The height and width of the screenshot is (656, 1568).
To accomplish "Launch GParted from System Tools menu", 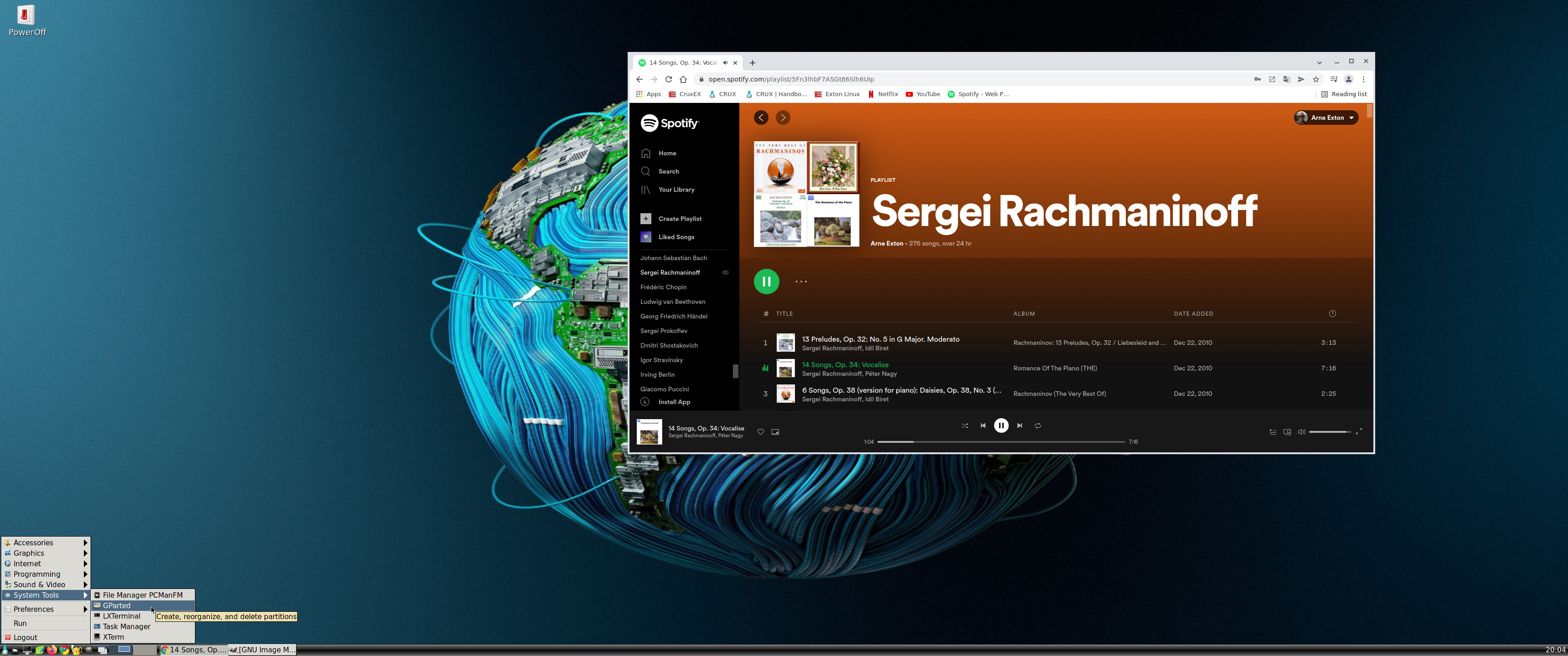I will (116, 605).
